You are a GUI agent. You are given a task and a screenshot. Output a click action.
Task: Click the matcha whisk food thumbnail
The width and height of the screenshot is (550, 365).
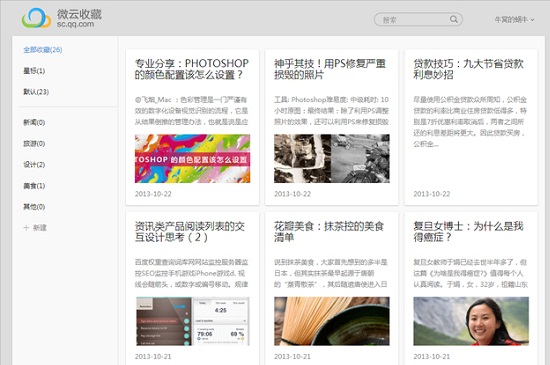[x=332, y=321]
